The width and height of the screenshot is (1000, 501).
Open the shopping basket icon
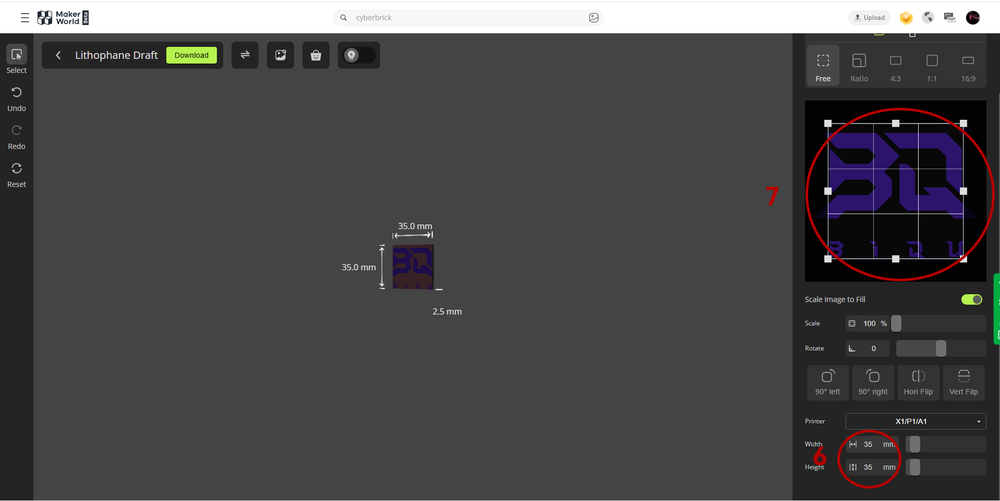click(x=316, y=55)
